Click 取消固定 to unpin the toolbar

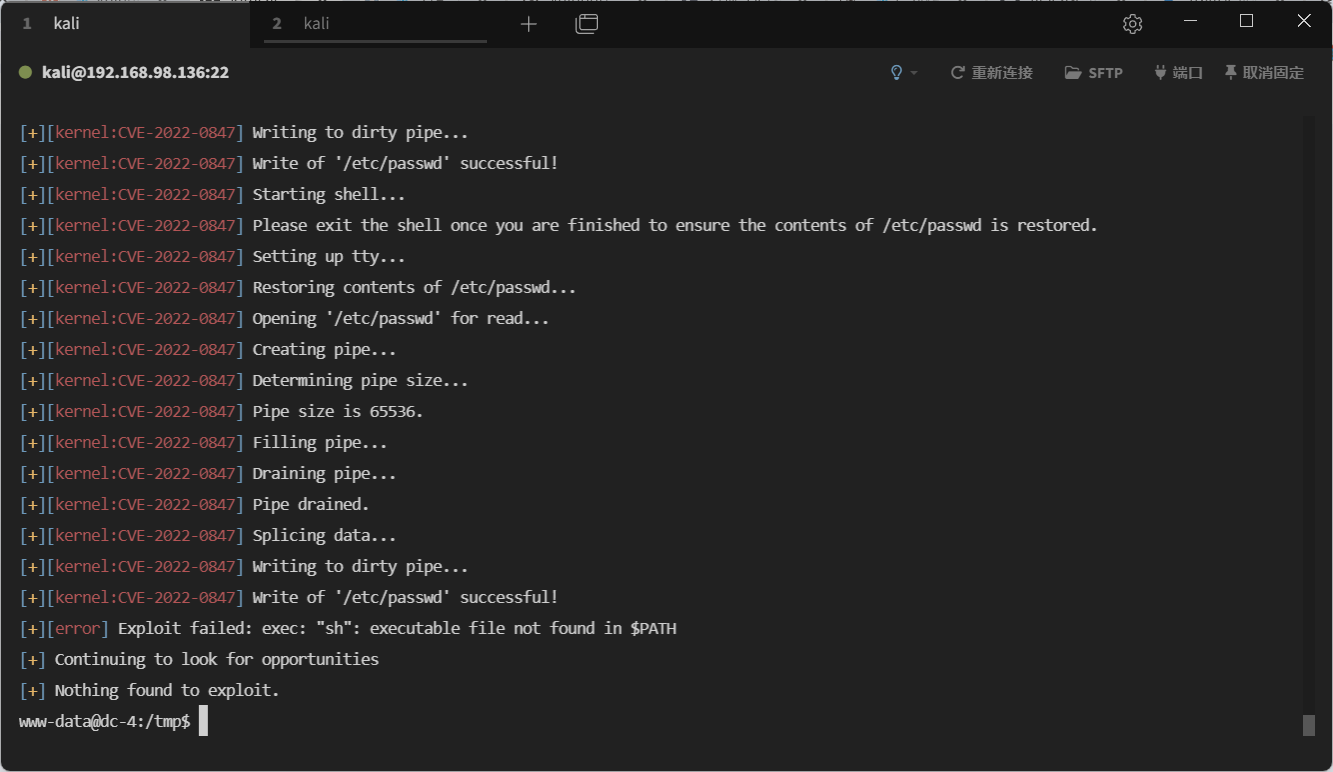coord(1264,73)
